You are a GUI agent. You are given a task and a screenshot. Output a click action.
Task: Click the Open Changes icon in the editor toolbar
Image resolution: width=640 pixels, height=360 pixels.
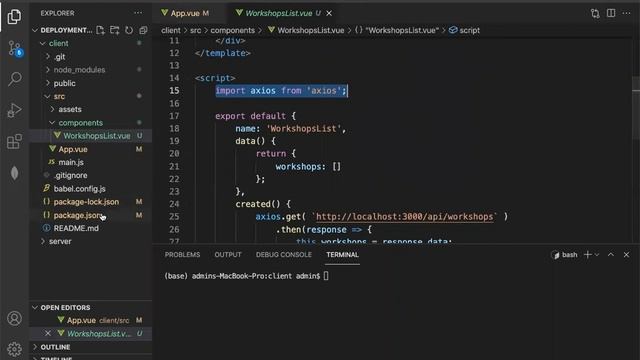pos(595,13)
